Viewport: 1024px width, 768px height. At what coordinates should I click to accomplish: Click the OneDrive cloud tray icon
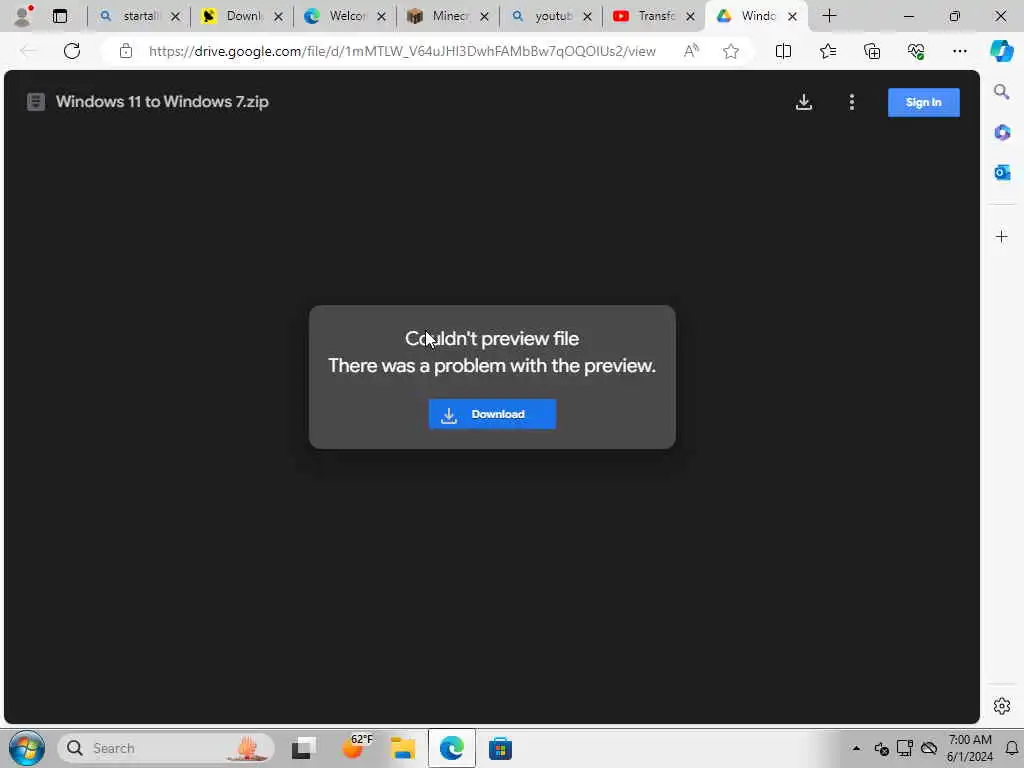click(929, 748)
